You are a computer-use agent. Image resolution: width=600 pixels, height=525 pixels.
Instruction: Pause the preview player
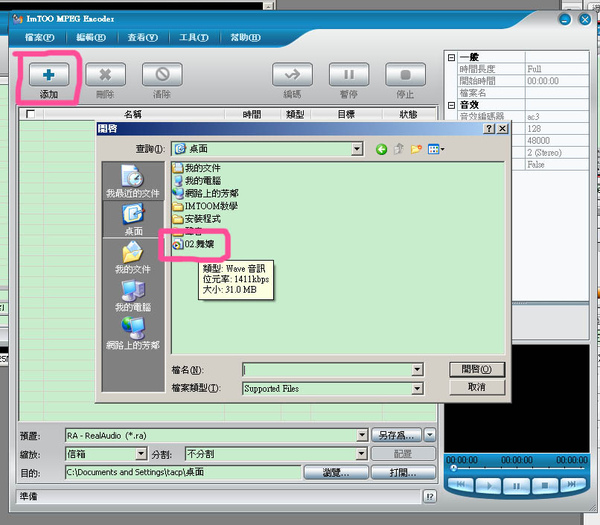516,486
